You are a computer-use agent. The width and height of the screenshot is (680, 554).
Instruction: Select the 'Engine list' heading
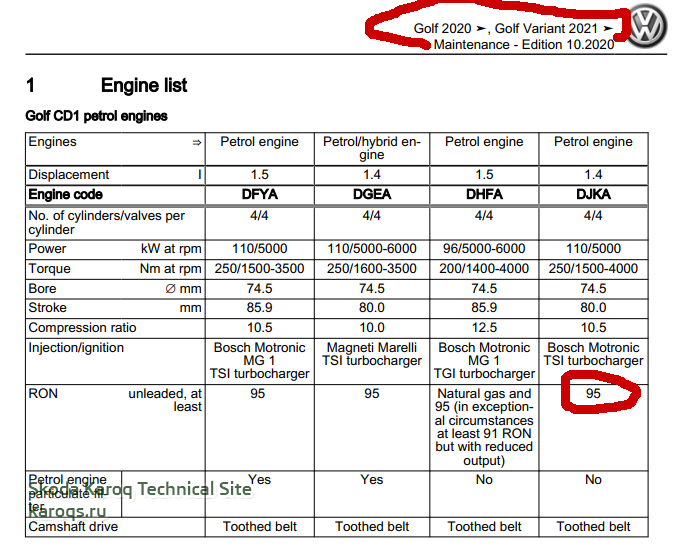click(144, 85)
